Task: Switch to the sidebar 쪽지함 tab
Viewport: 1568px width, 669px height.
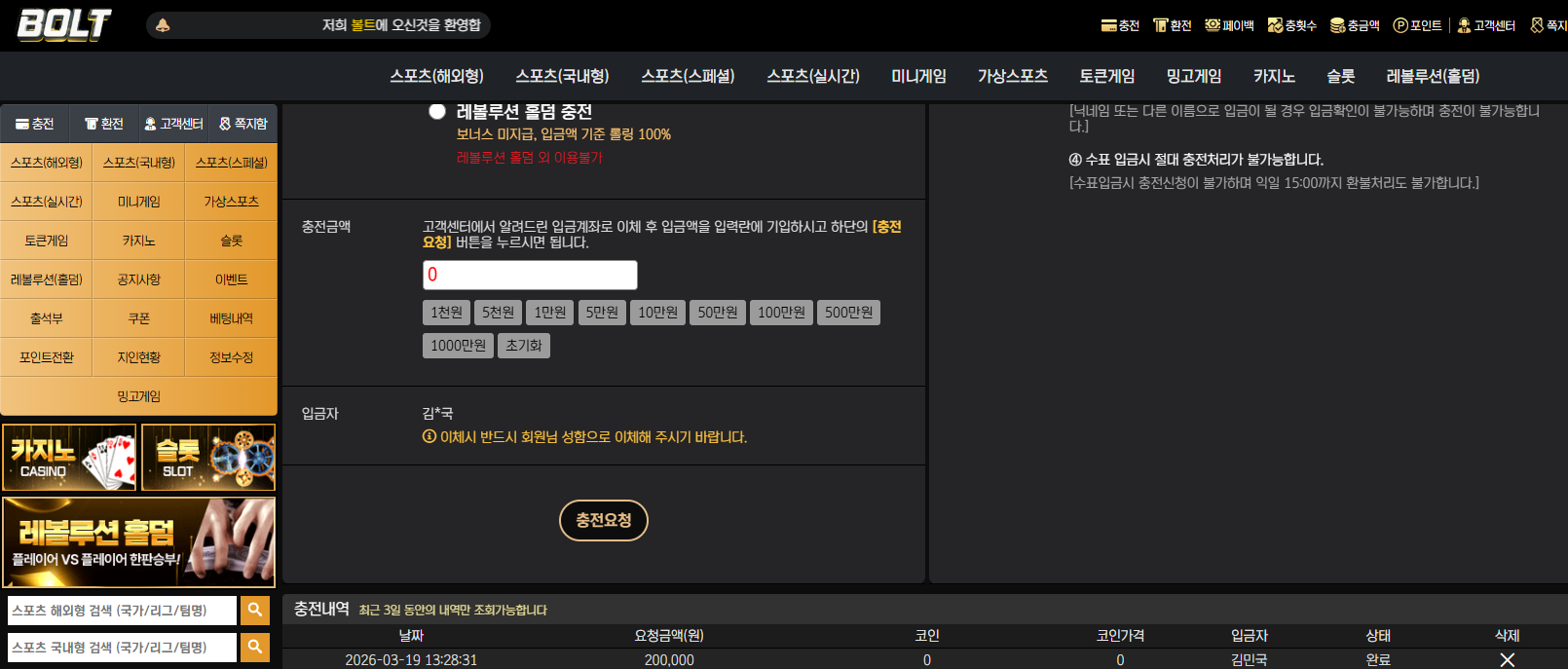Action: 243,124
